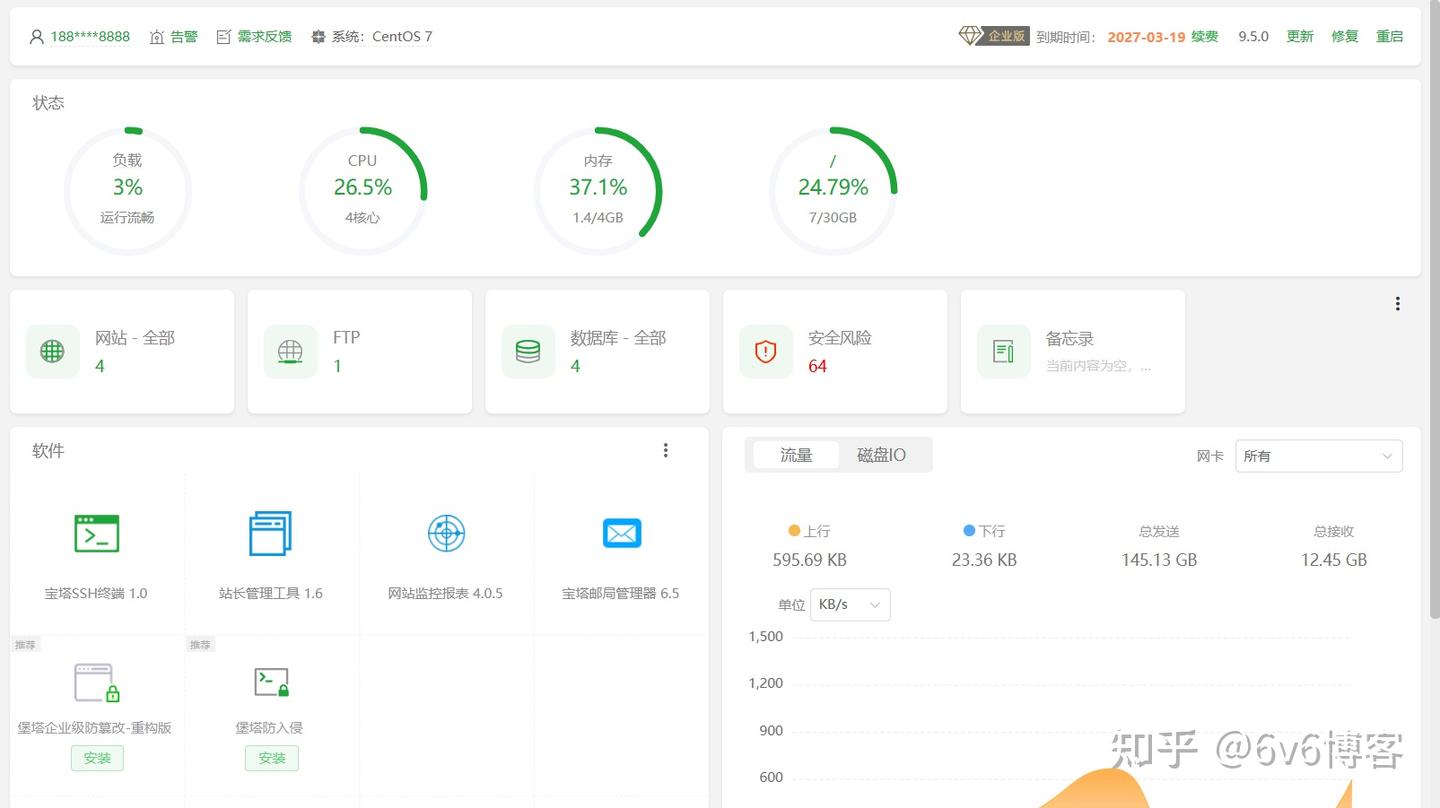
Task: Switch to the 流量 tab
Action: tap(796, 455)
